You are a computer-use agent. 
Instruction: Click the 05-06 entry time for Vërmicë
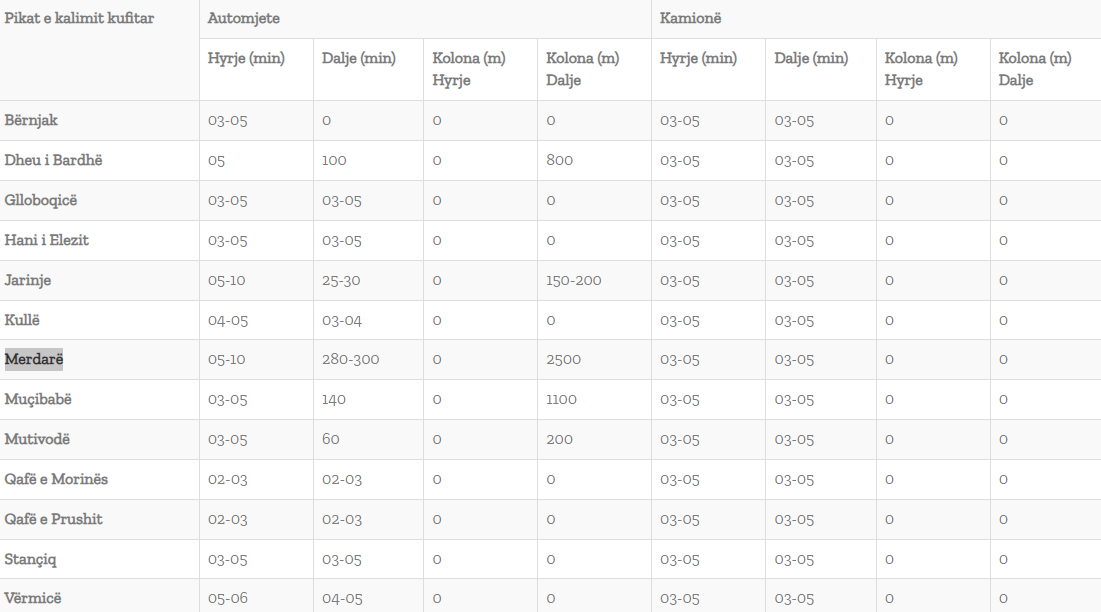tap(227, 598)
